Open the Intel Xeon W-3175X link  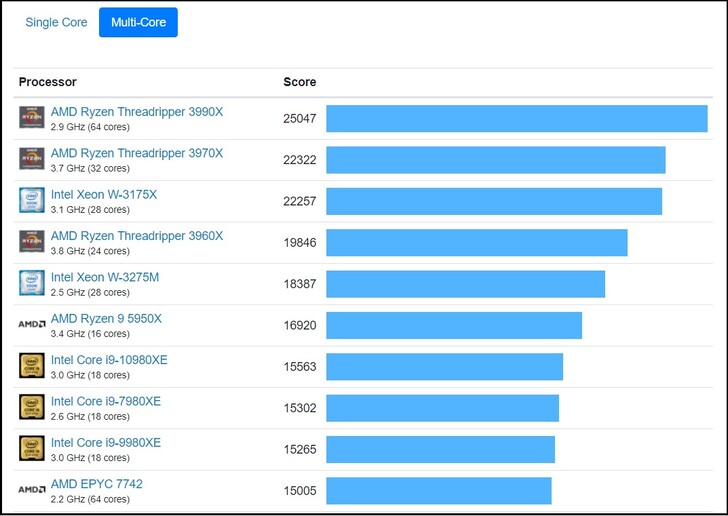(104, 194)
